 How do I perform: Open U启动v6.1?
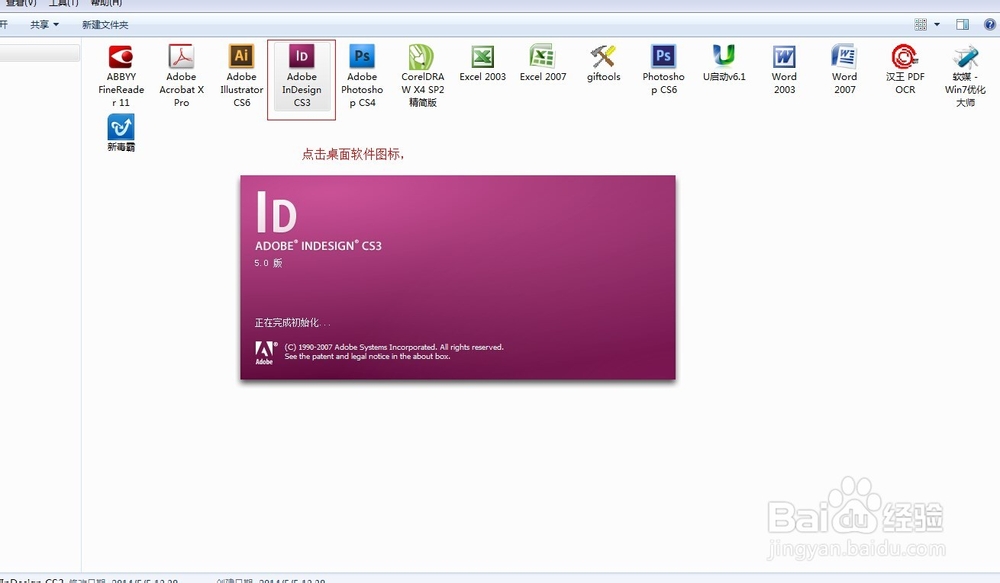(723, 57)
